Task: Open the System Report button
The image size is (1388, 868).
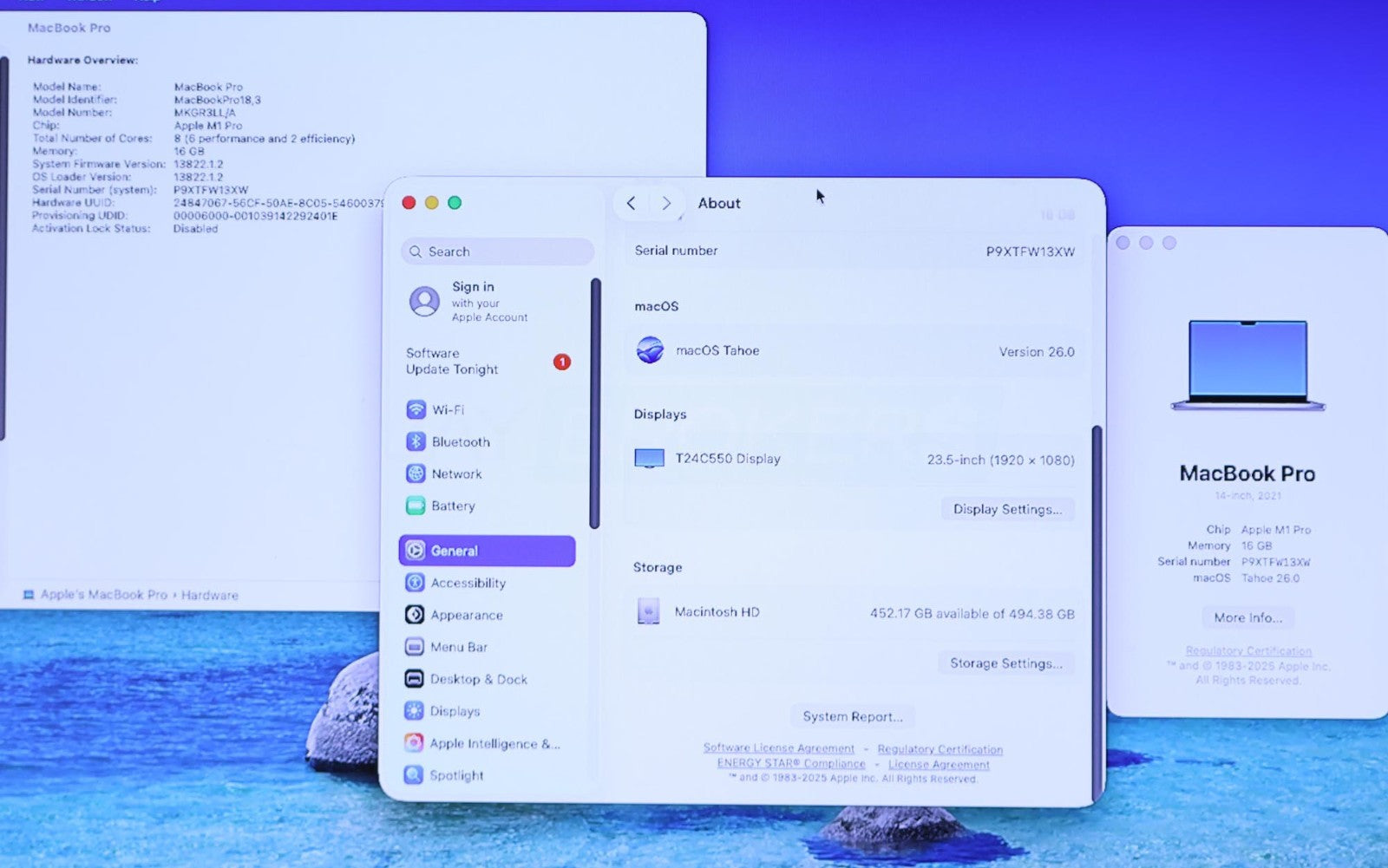Action: pos(852,716)
